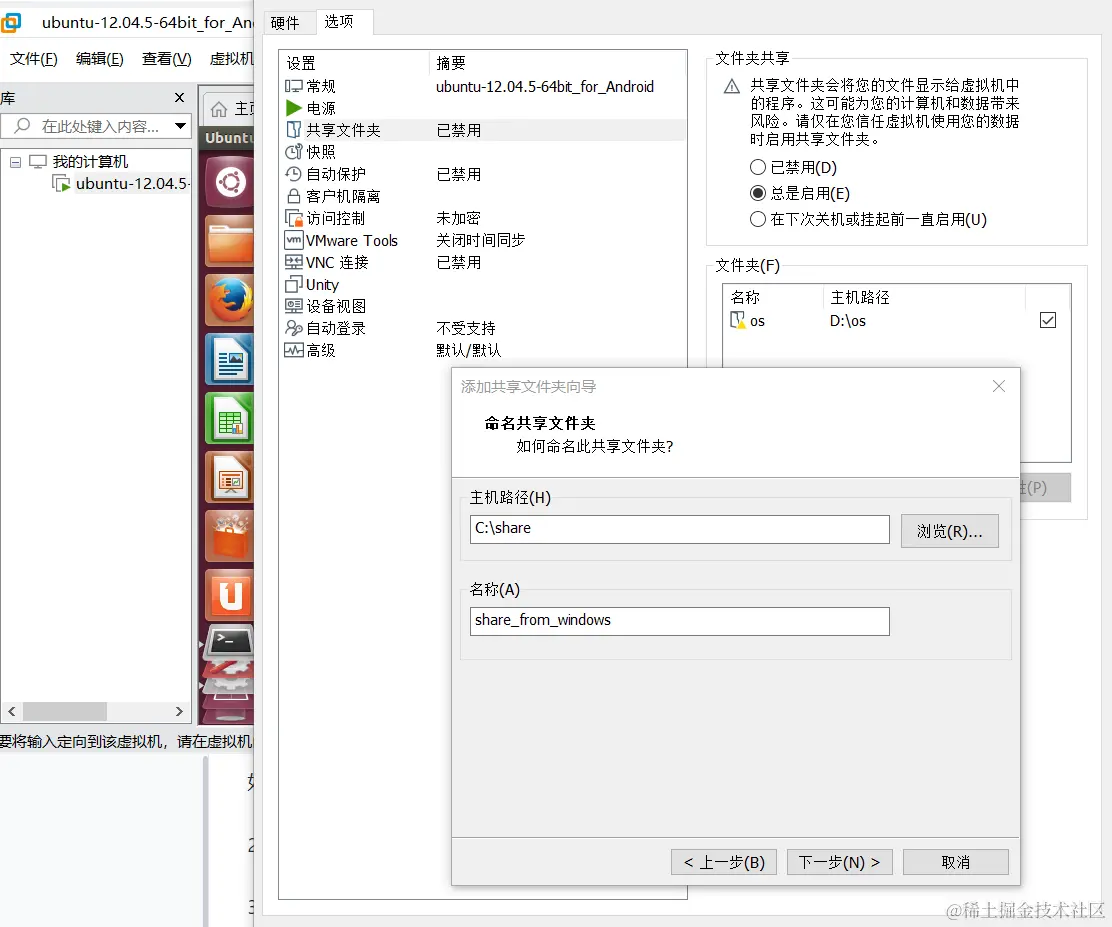Select the 电源 power settings row
Image resolution: width=1112 pixels, height=927 pixels.
(483, 109)
